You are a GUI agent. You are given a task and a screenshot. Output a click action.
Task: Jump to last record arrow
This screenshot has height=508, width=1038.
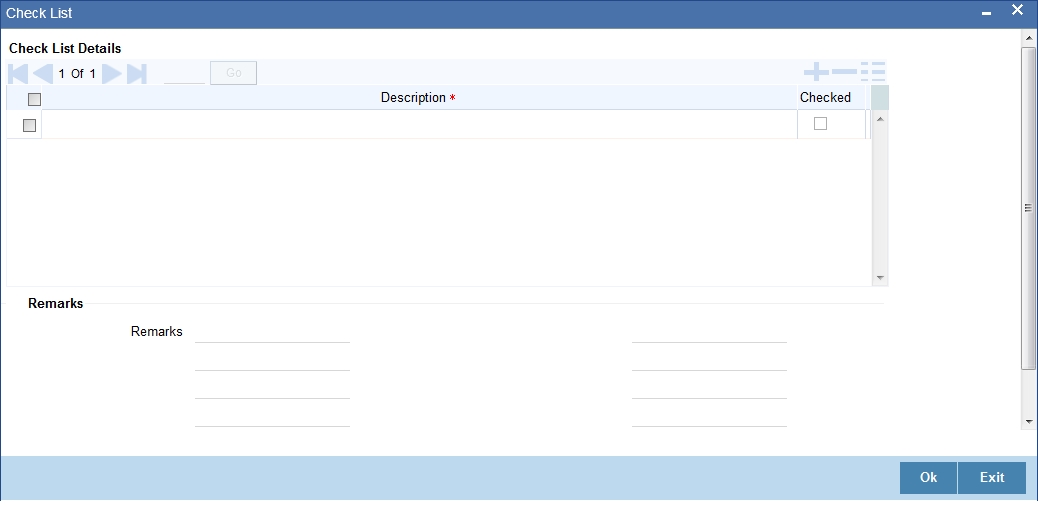(x=136, y=73)
